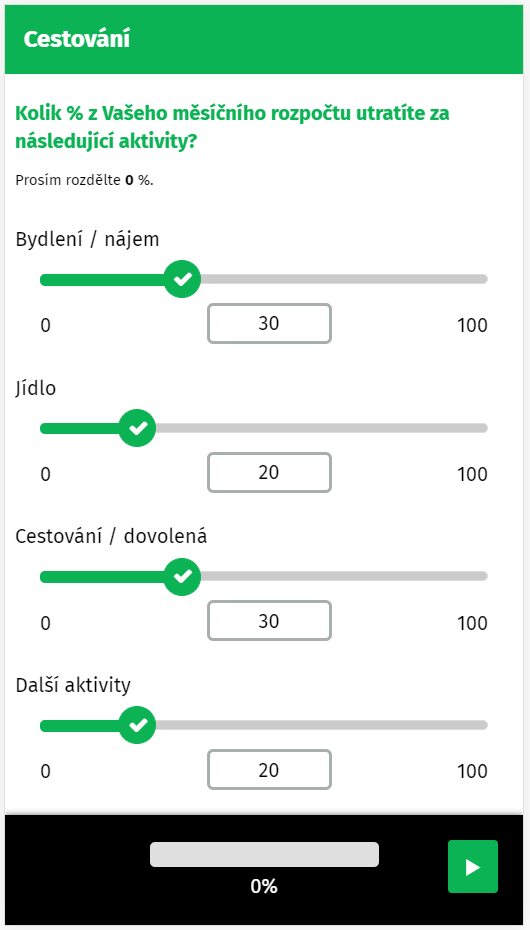Click the grey track of Bydlení slider
This screenshot has width=530, height=930.
point(344,279)
